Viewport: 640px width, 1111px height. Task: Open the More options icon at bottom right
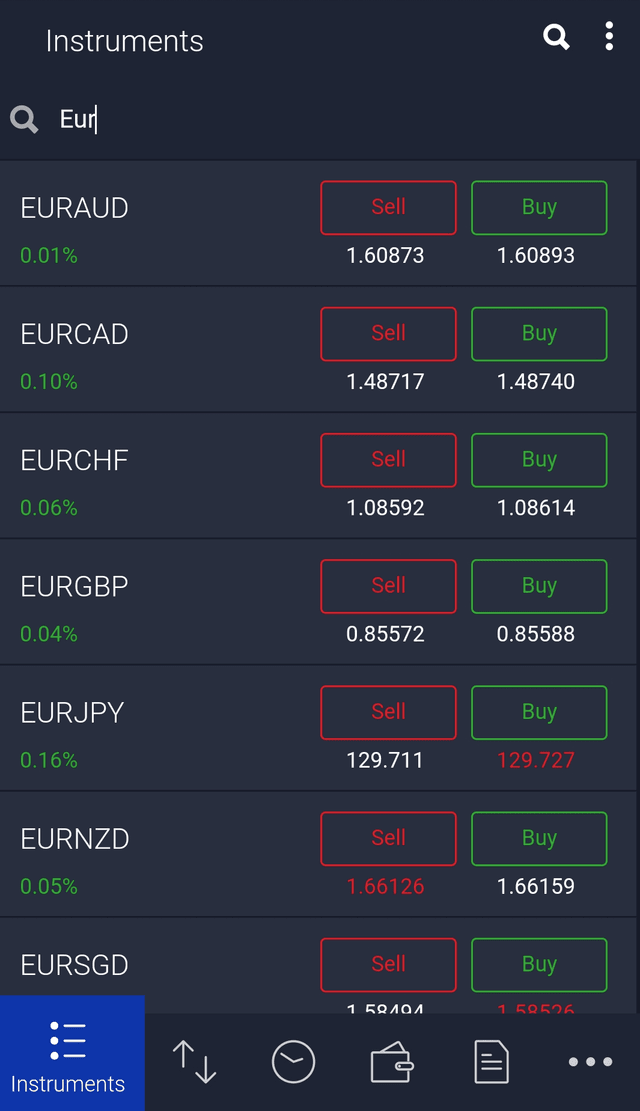pos(590,1062)
